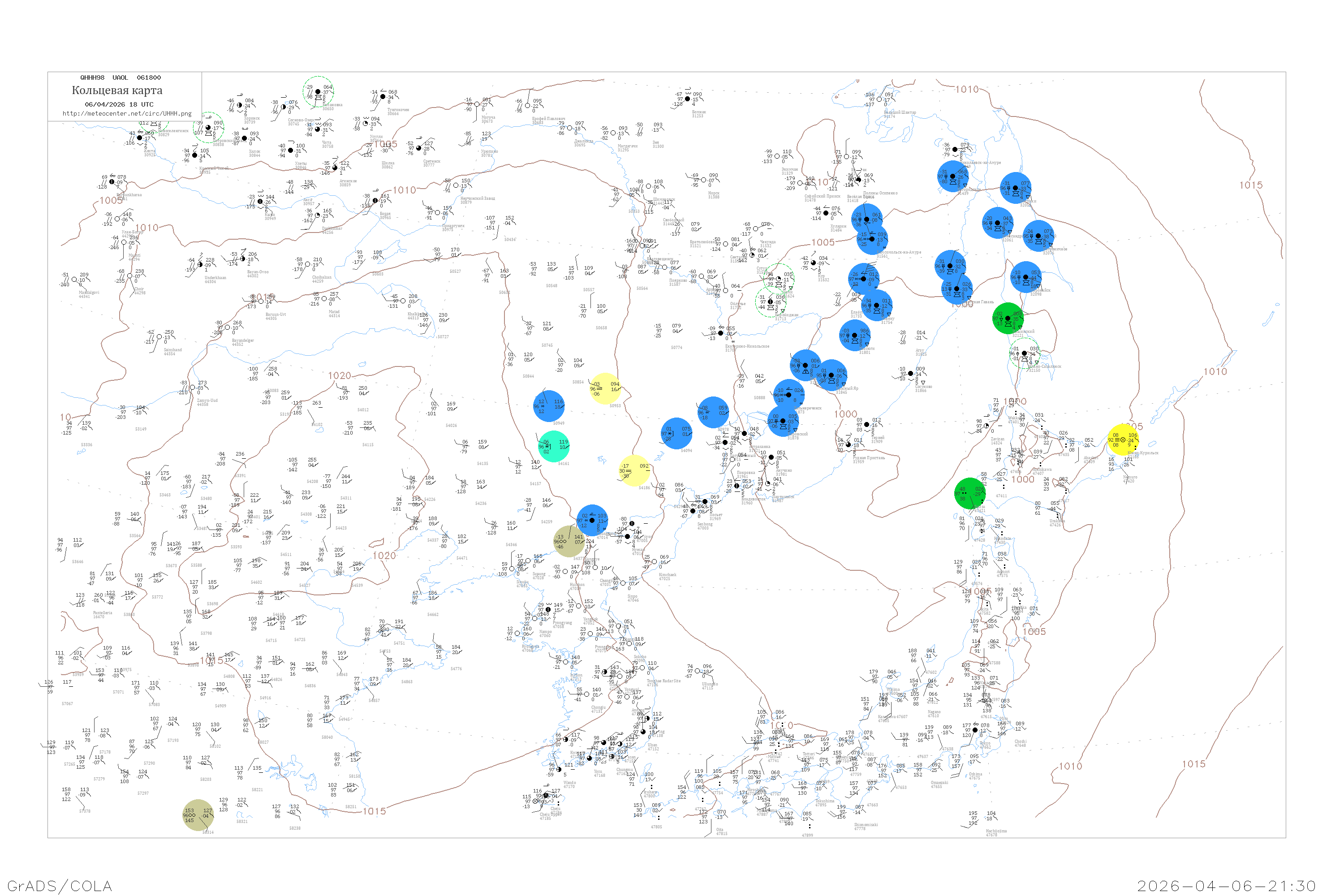Select pale yellow station circle at 54186
Viewport: 1344px width, 896px height.
tap(634, 470)
